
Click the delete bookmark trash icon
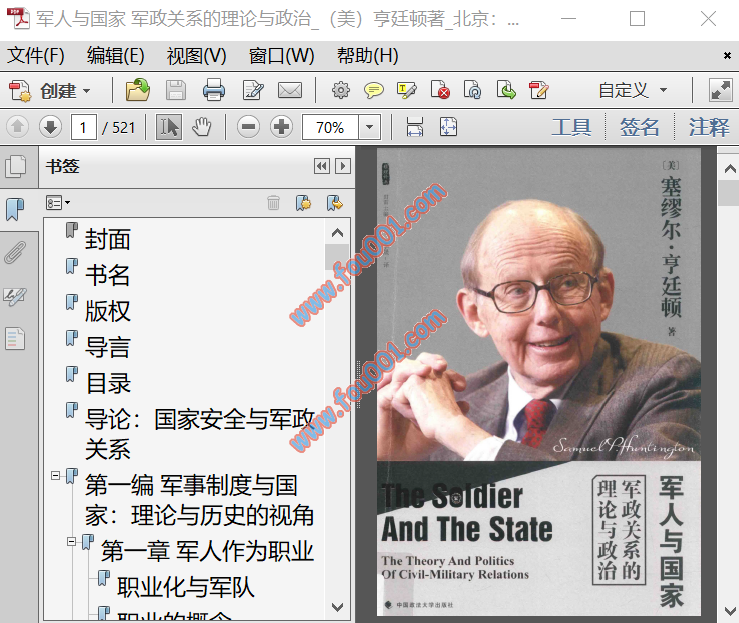(273, 203)
